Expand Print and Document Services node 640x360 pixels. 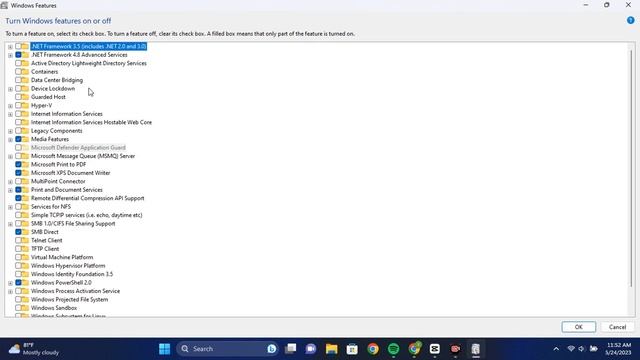[x=10, y=190]
